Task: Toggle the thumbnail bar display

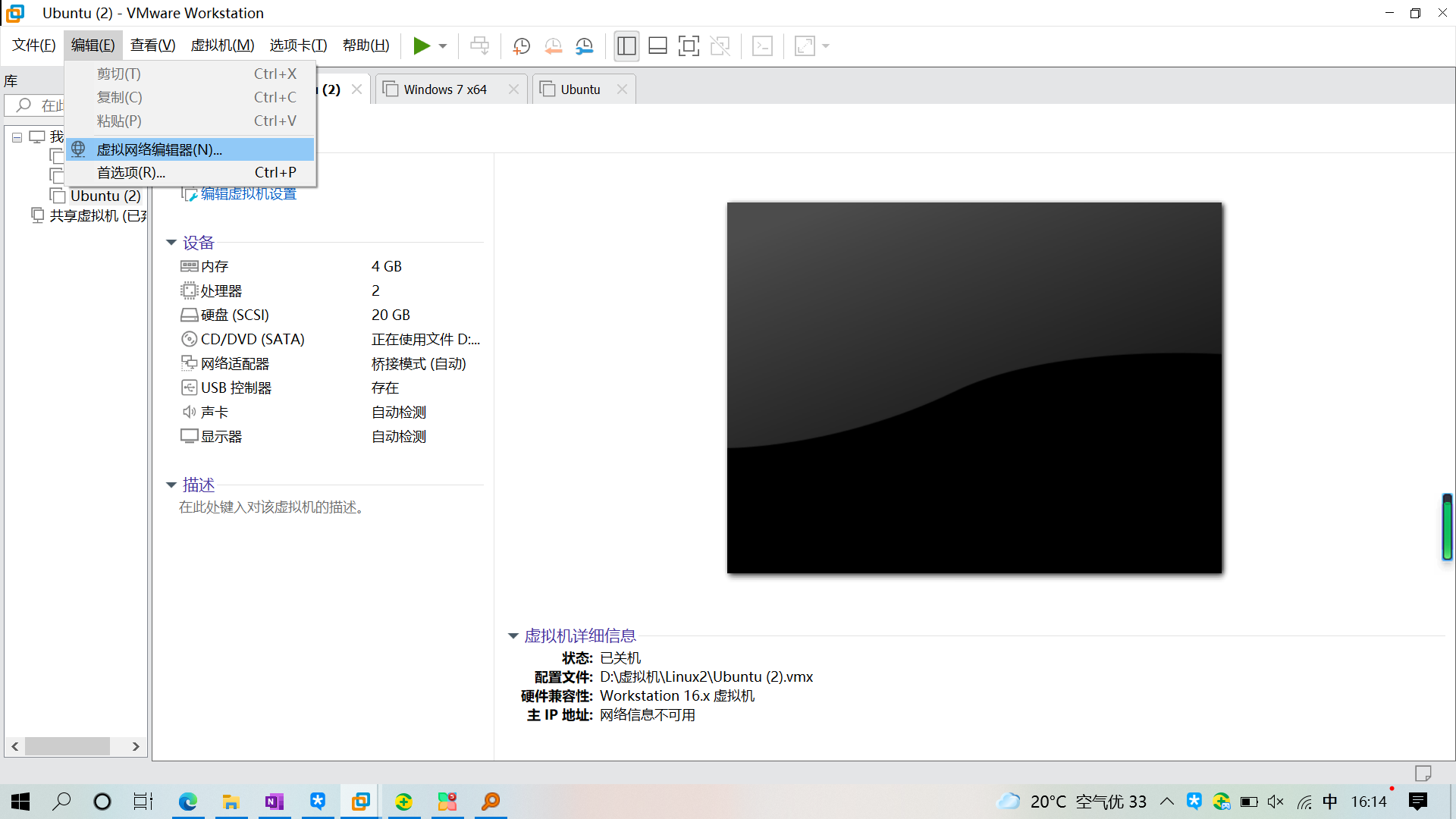Action: (657, 45)
